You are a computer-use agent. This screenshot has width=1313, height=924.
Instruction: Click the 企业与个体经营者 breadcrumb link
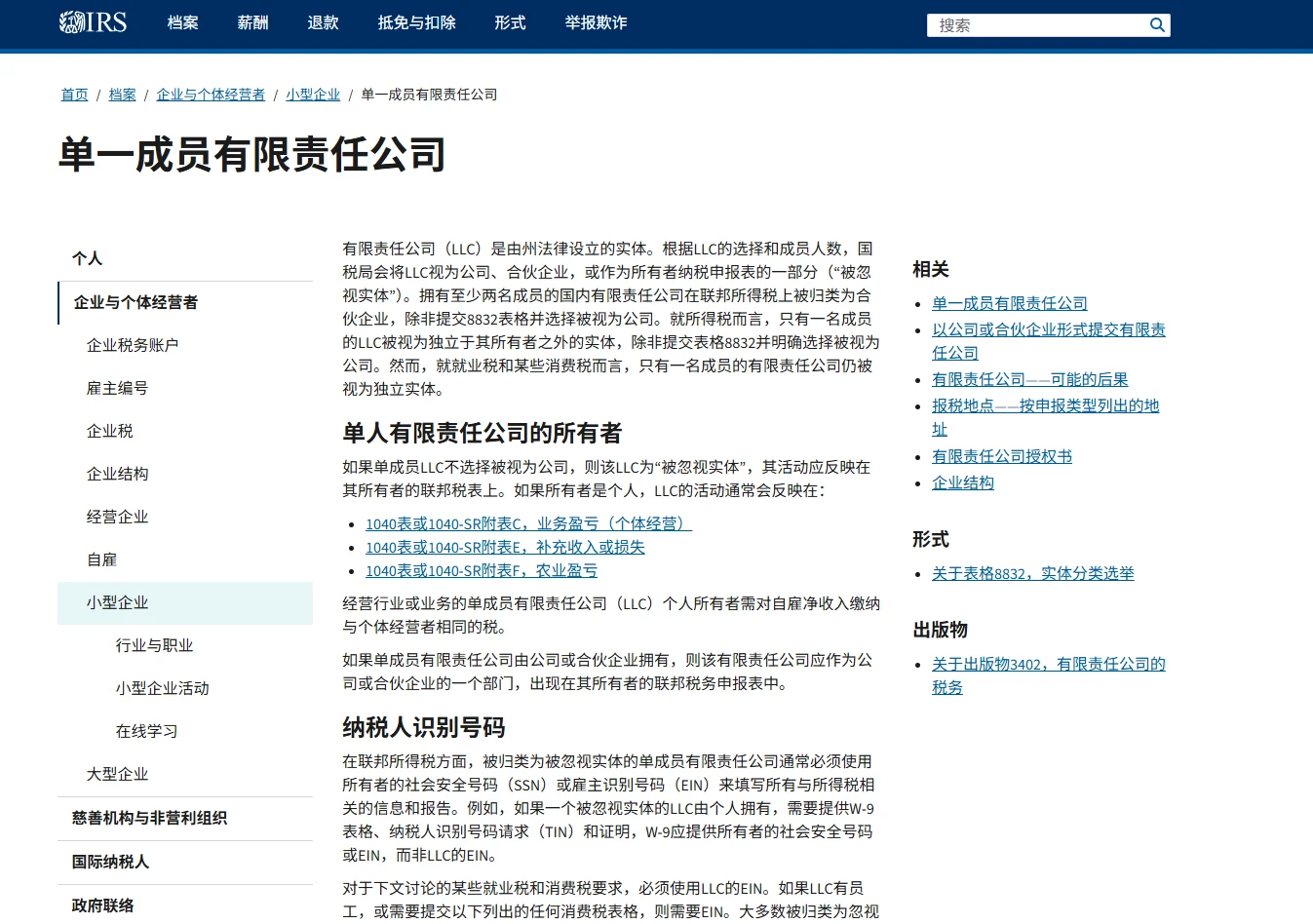click(211, 95)
